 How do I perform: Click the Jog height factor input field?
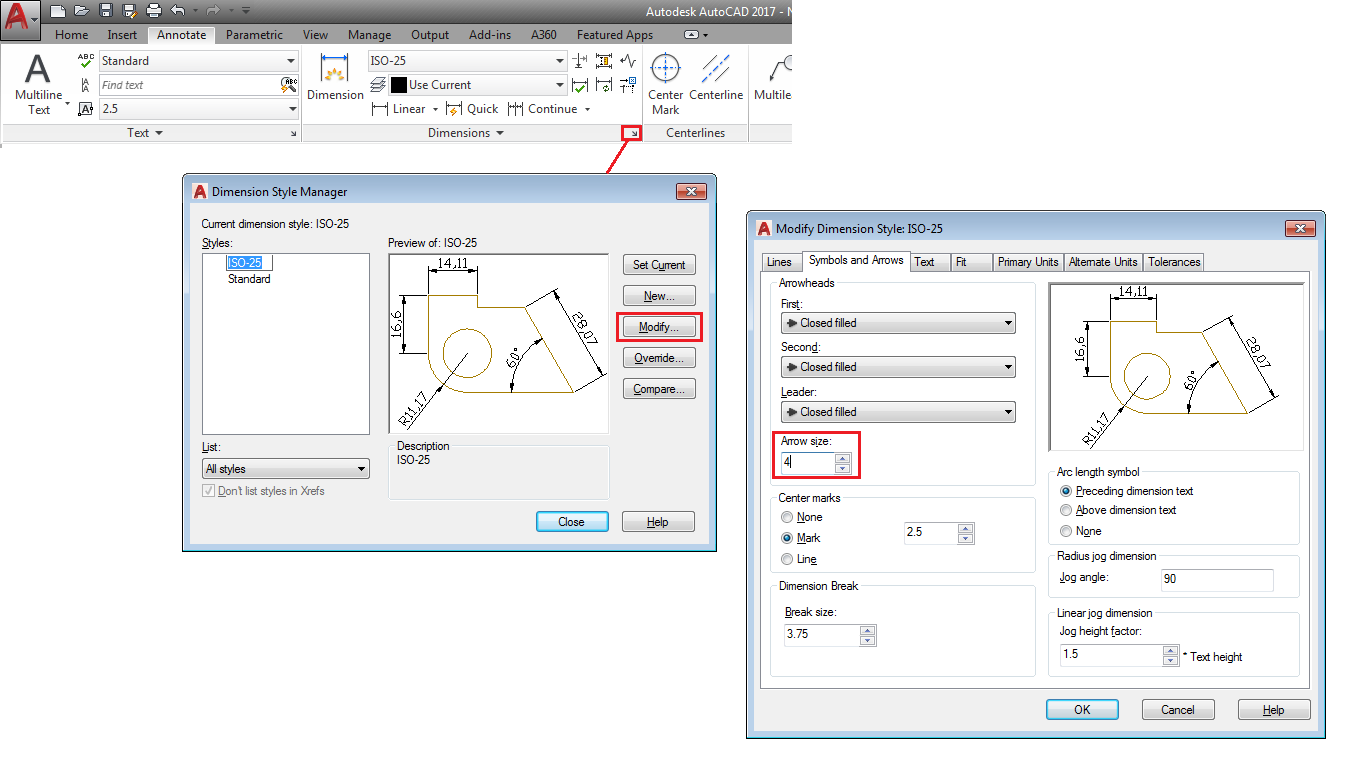coord(1112,655)
